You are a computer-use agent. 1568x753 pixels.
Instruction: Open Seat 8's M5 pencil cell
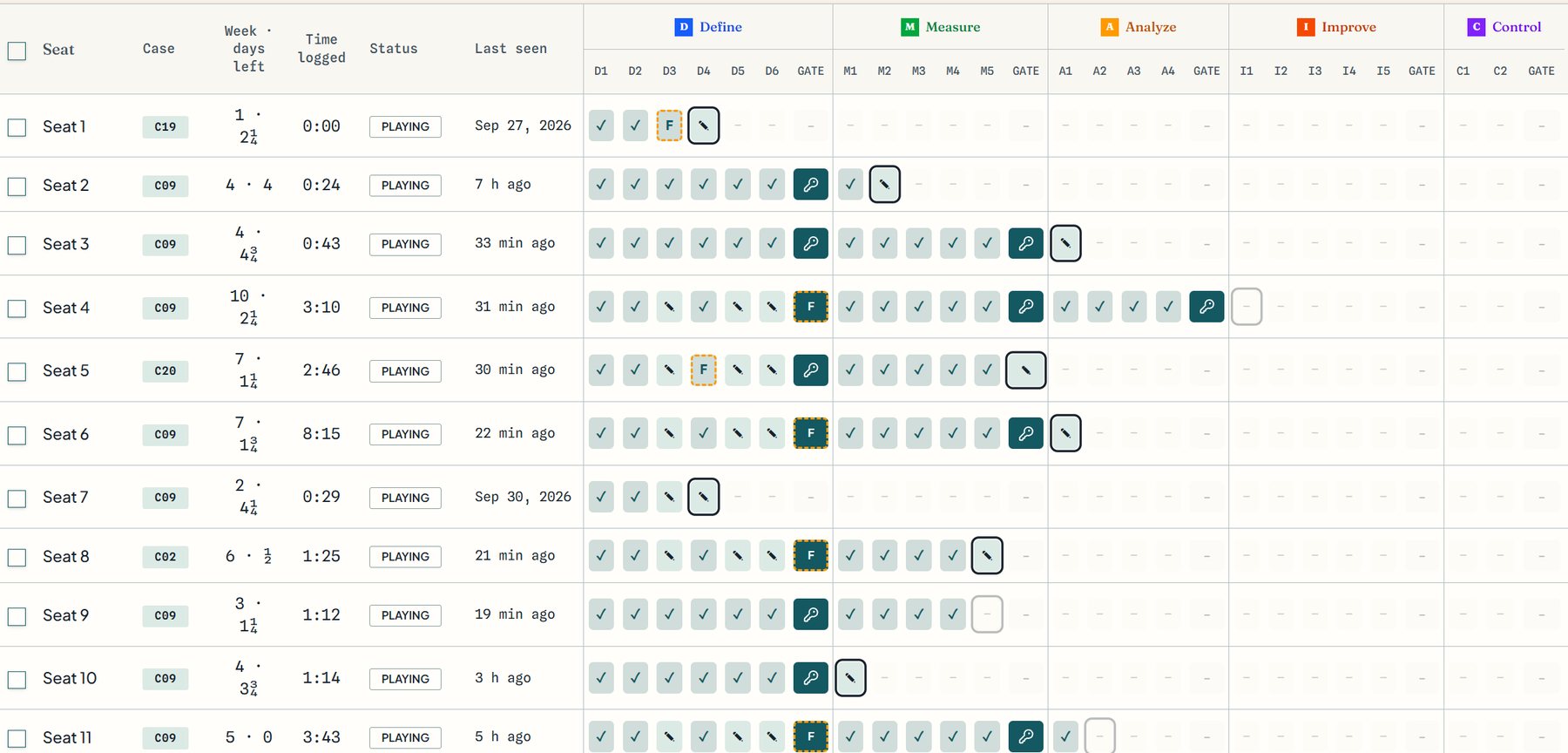coord(987,555)
